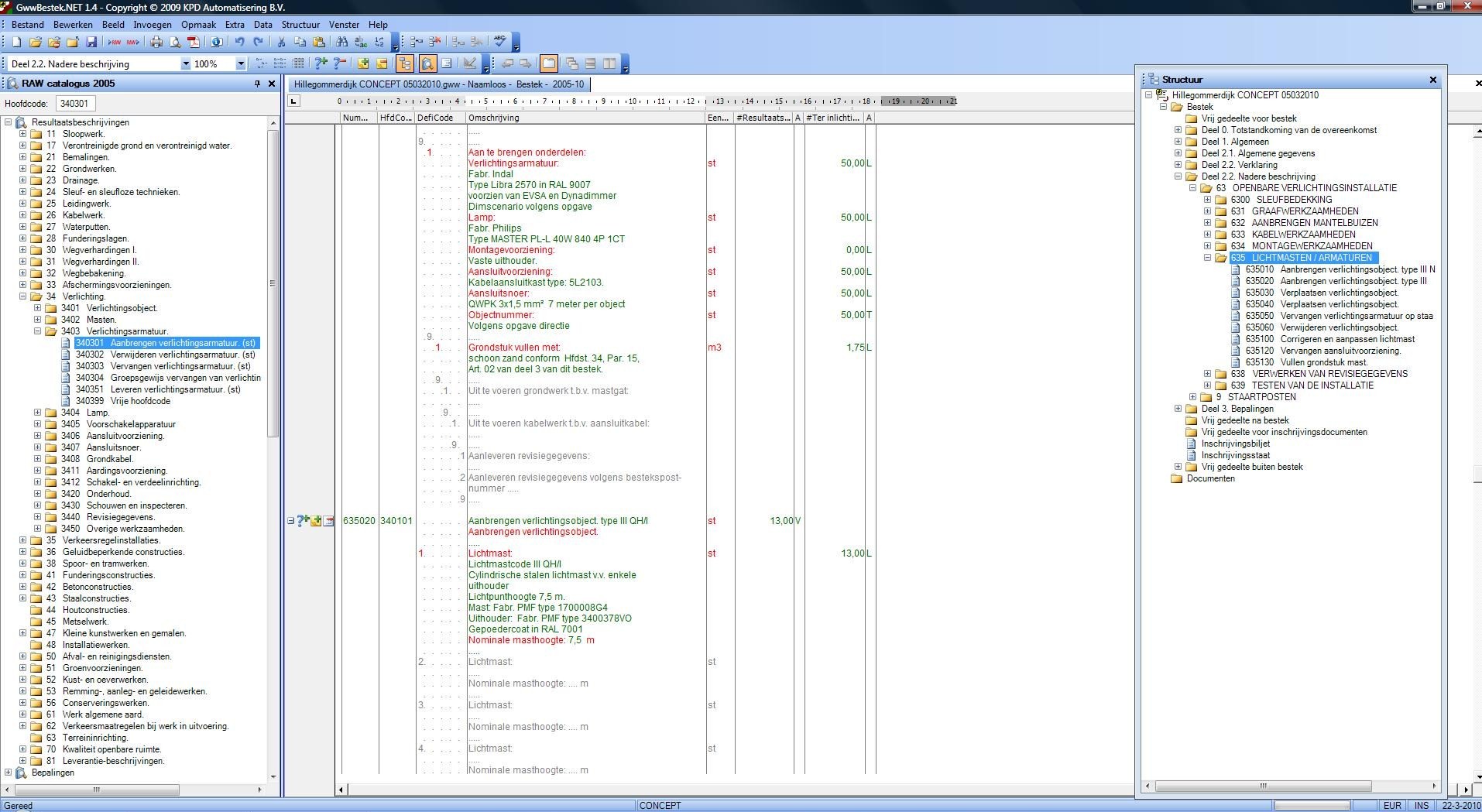Click the yellow remove-note minus icon in the toolbar
The width and height of the screenshot is (1482, 812).
(382, 63)
